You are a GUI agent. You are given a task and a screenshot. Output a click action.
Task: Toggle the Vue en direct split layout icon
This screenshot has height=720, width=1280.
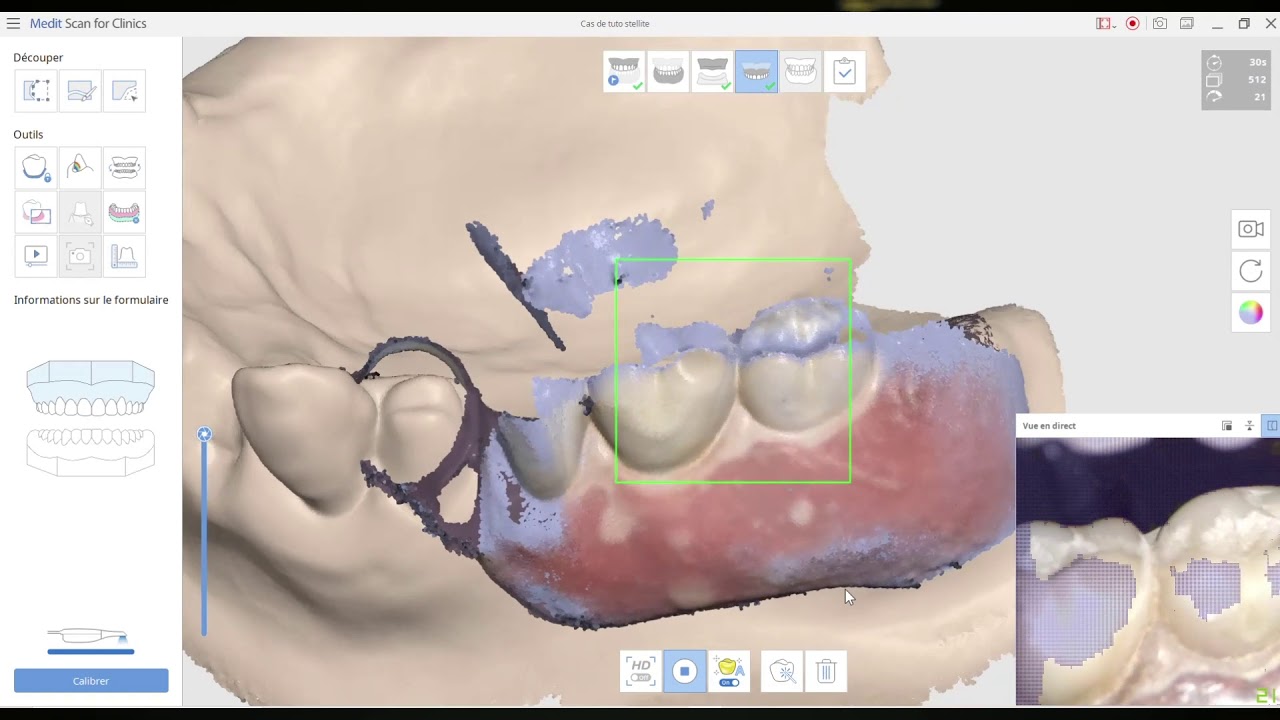pos(1272,426)
